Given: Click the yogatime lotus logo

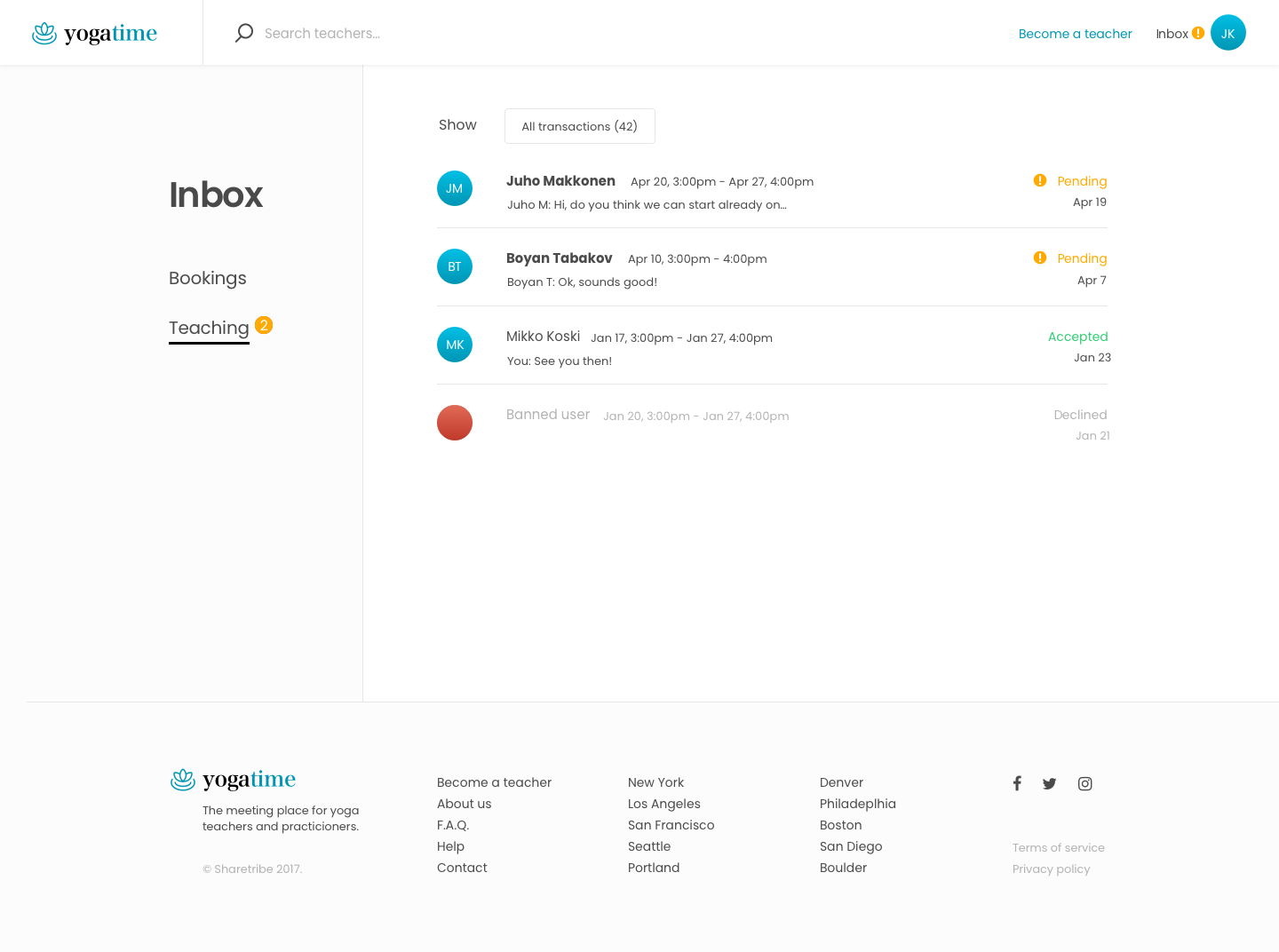Looking at the screenshot, I should tap(43, 32).
